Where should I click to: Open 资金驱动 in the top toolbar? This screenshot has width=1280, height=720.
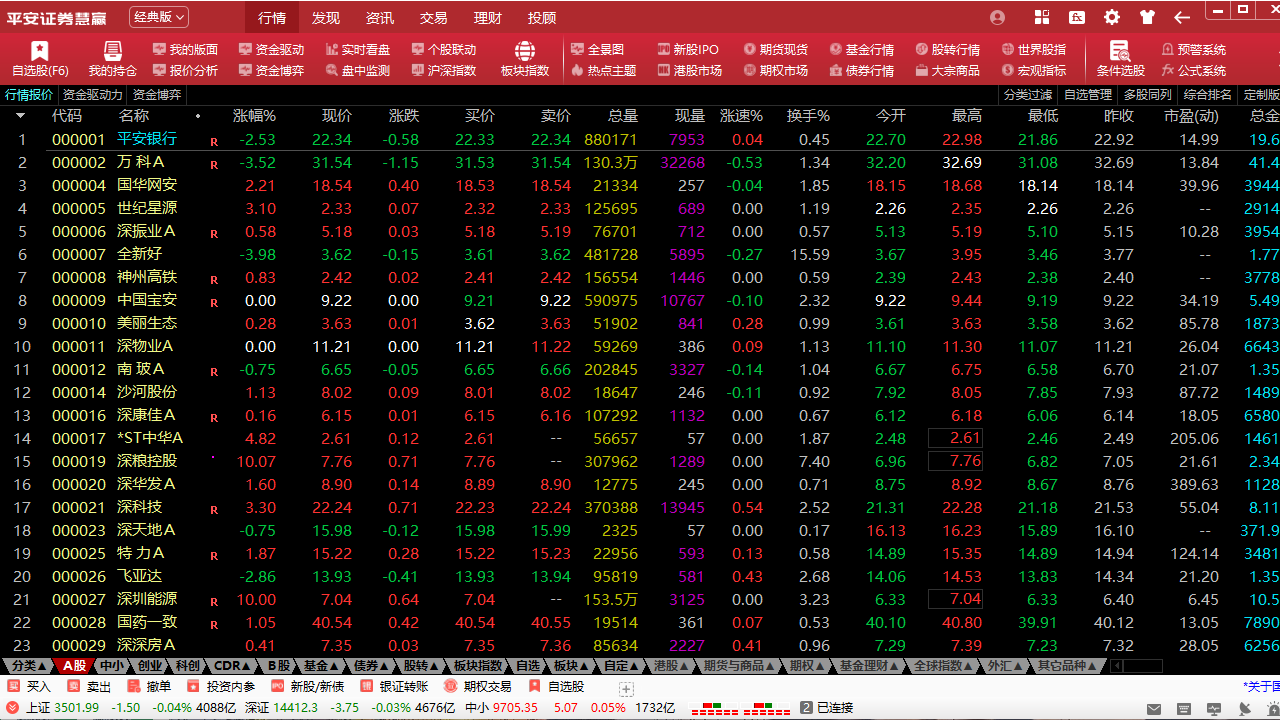point(271,49)
